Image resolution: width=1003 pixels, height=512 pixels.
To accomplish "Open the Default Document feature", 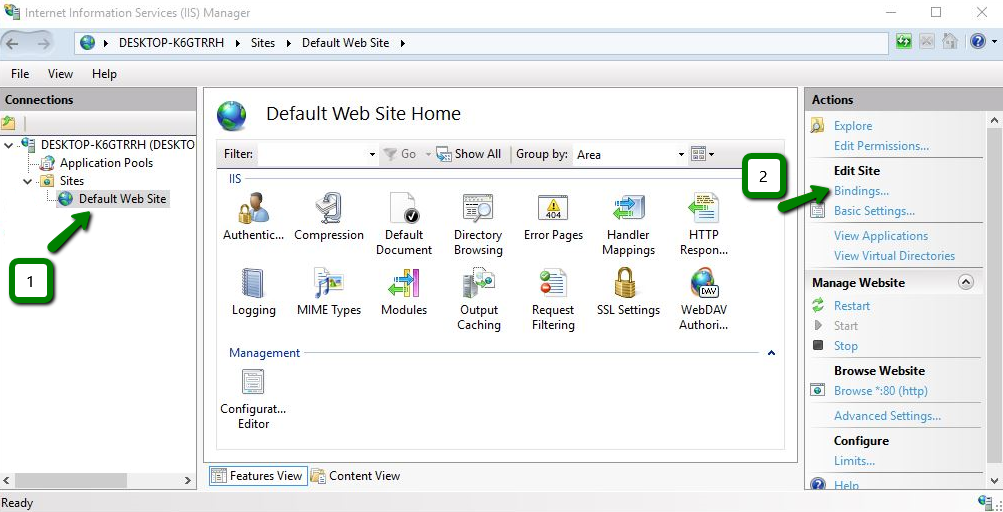I will (403, 210).
